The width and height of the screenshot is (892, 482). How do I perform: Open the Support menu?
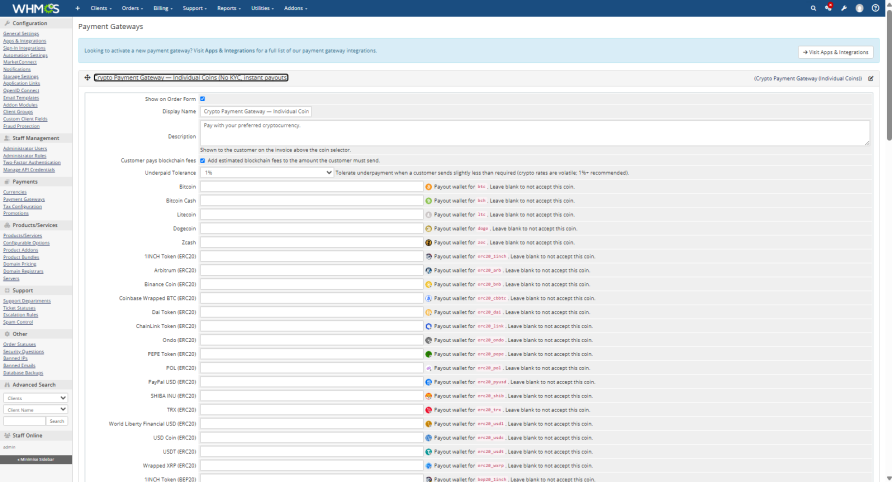pos(195,9)
